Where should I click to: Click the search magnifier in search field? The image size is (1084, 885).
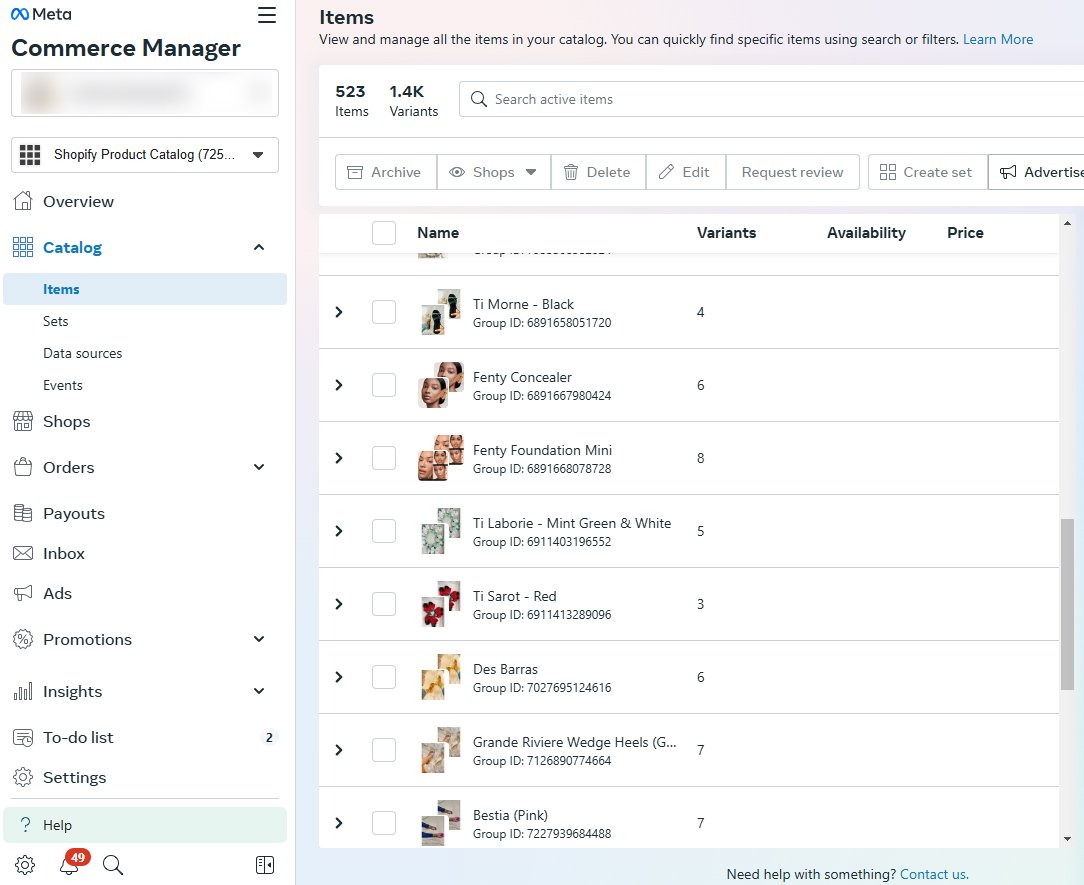click(x=478, y=99)
